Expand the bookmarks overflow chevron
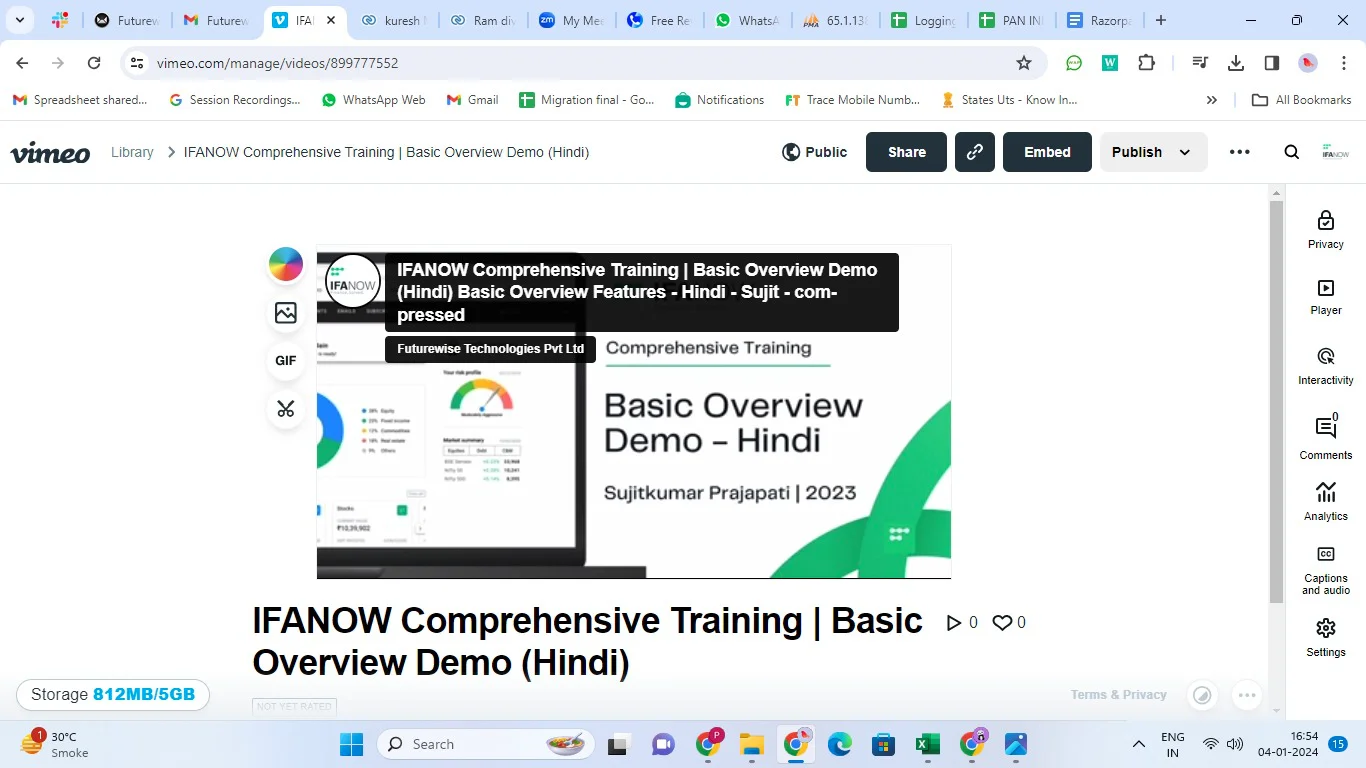This screenshot has height=768, width=1366. tap(1211, 100)
